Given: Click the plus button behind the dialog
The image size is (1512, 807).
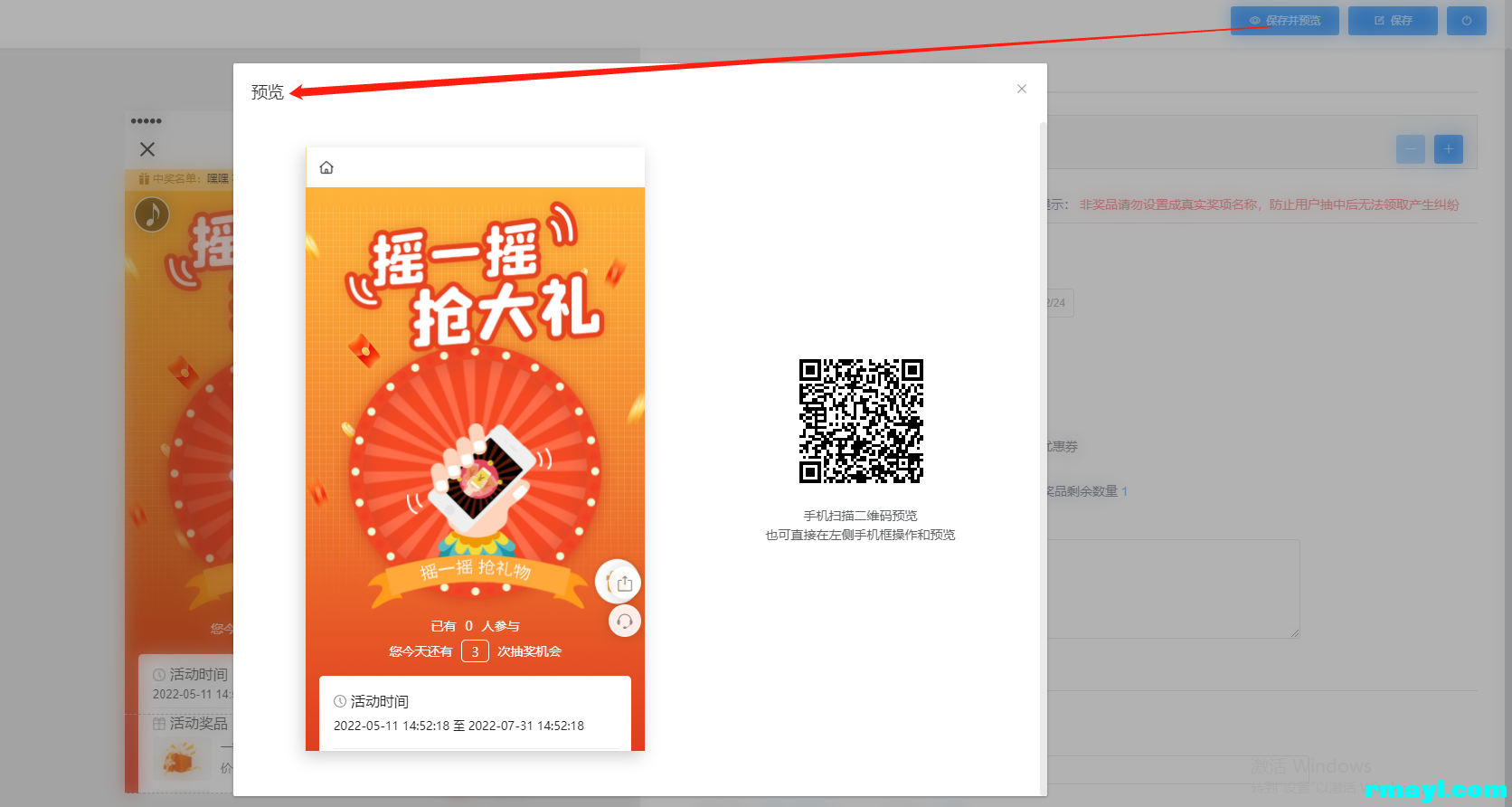Looking at the screenshot, I should click(1449, 149).
